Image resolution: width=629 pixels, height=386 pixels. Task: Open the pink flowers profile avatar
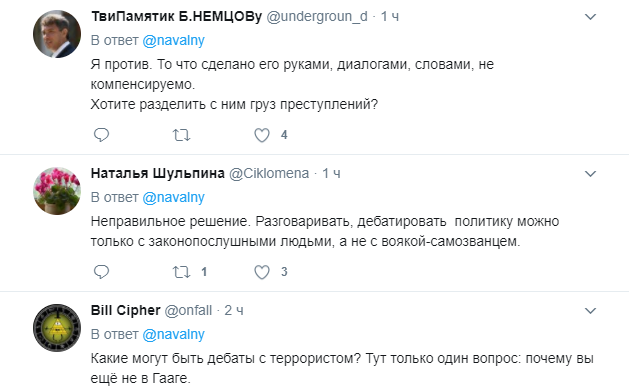click(x=57, y=191)
